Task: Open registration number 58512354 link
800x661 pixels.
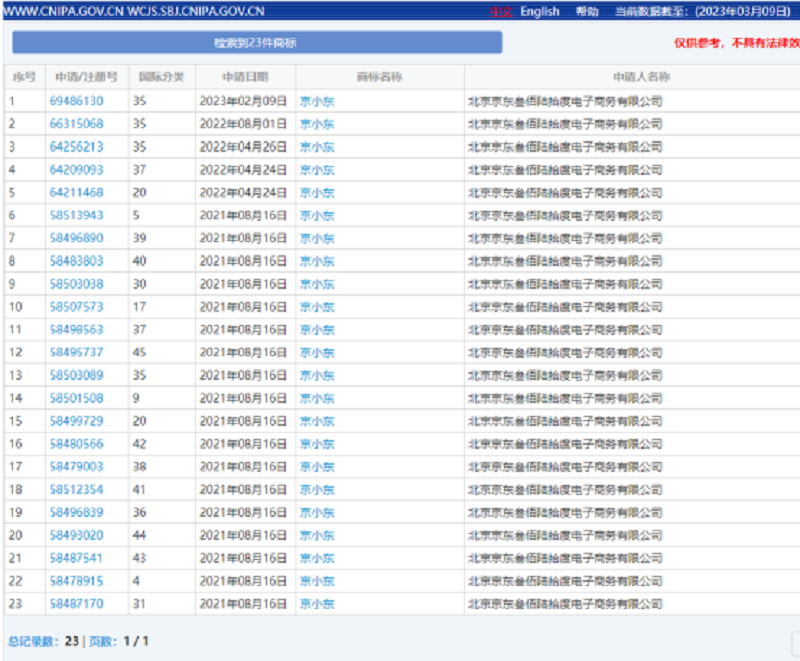Action: (x=77, y=490)
